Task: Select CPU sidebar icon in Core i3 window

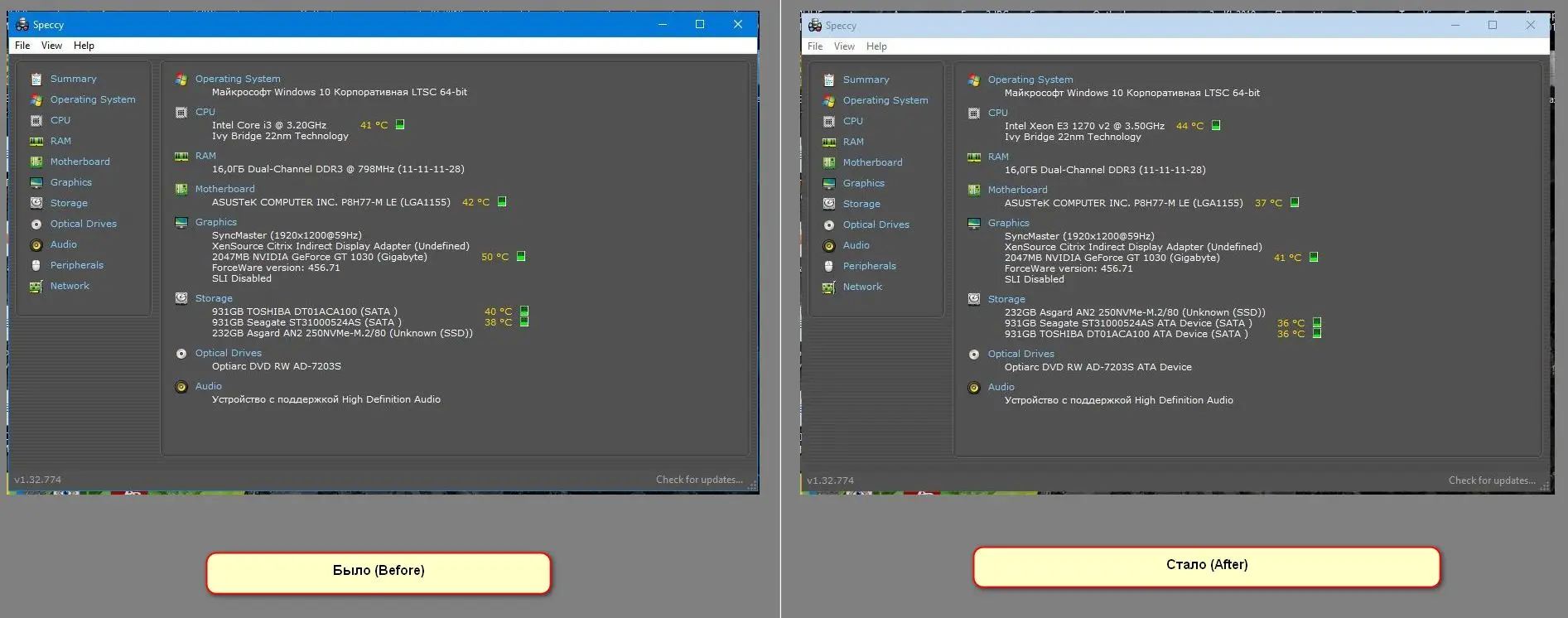Action: 36,121
